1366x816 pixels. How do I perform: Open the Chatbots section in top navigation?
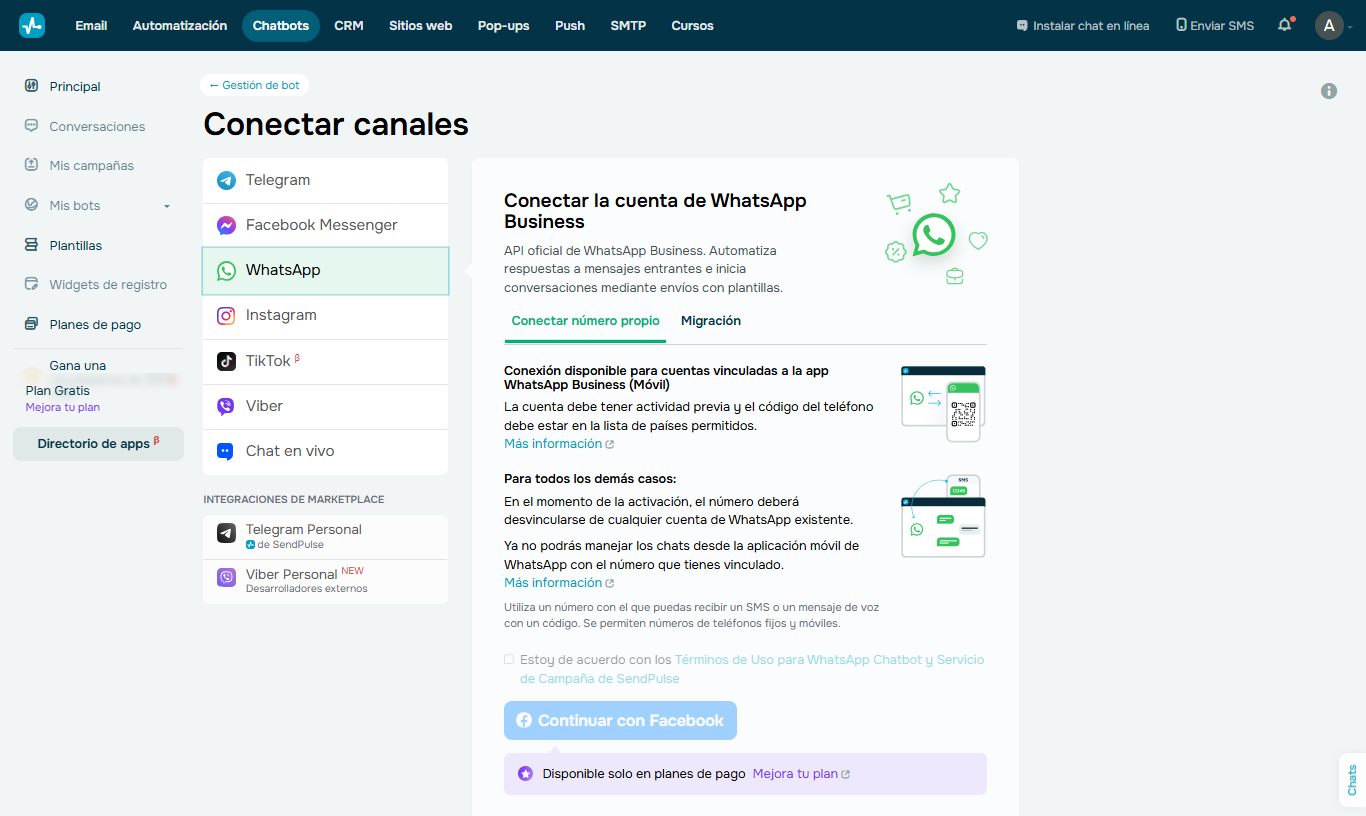coord(280,25)
